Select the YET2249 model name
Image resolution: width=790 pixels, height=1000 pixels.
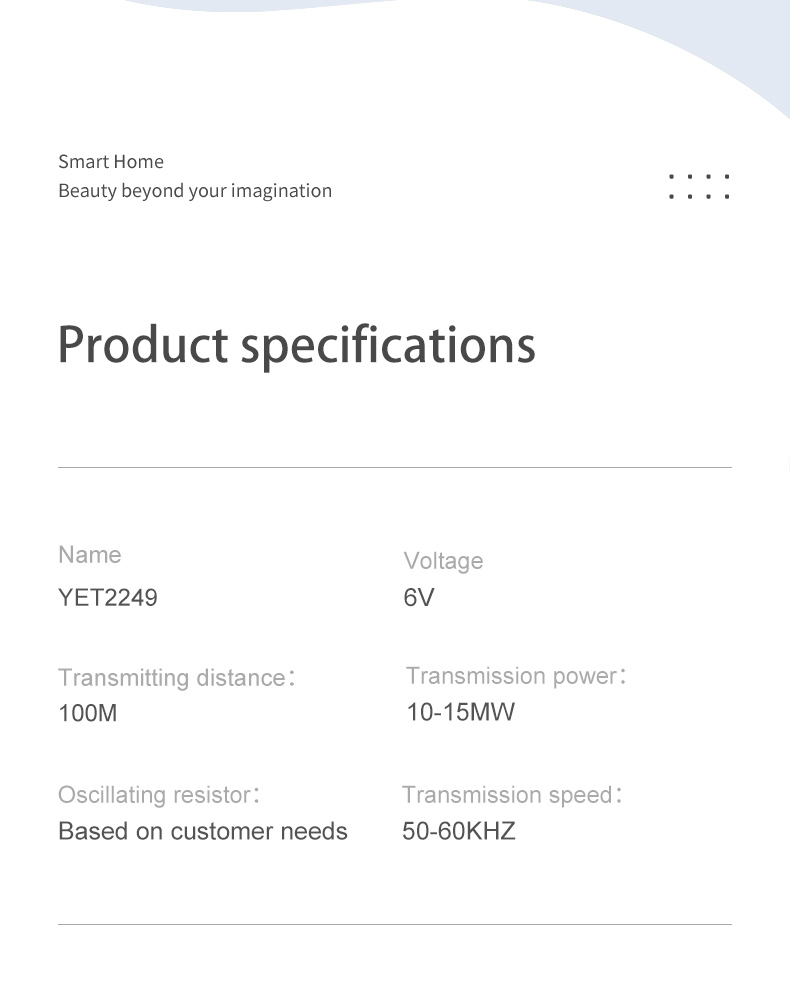tap(108, 598)
